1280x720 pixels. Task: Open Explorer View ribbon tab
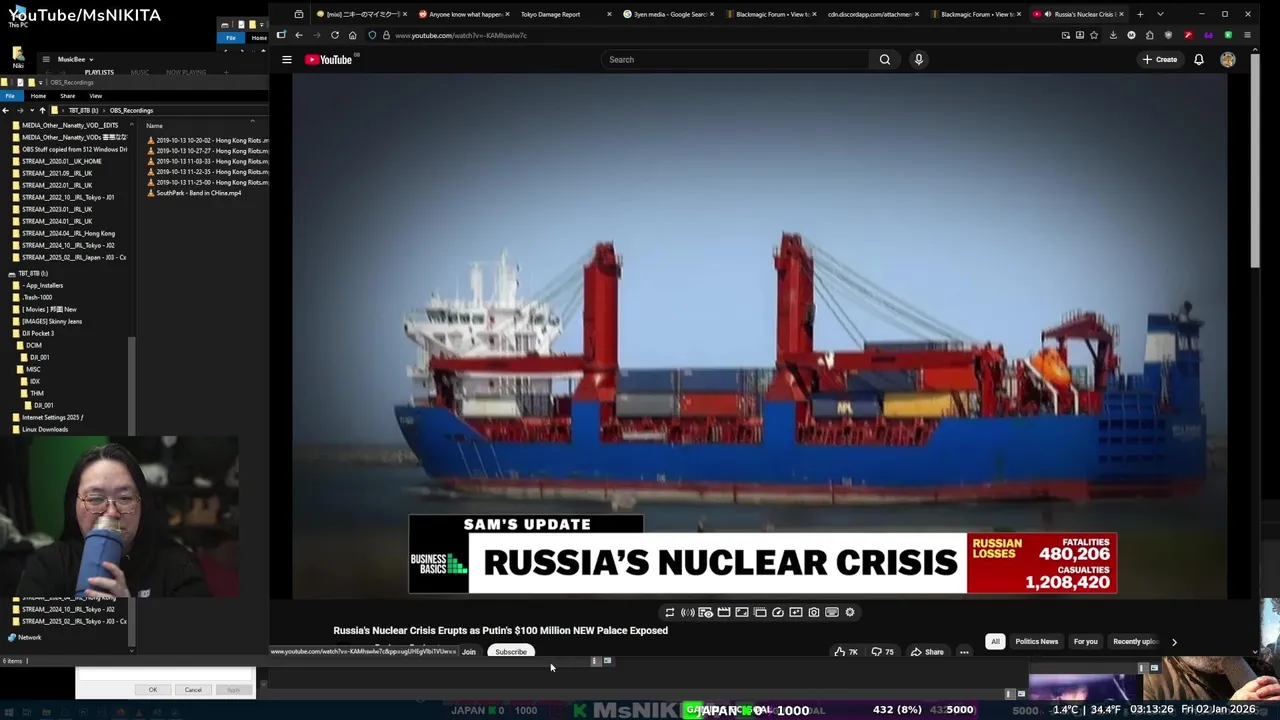95,96
